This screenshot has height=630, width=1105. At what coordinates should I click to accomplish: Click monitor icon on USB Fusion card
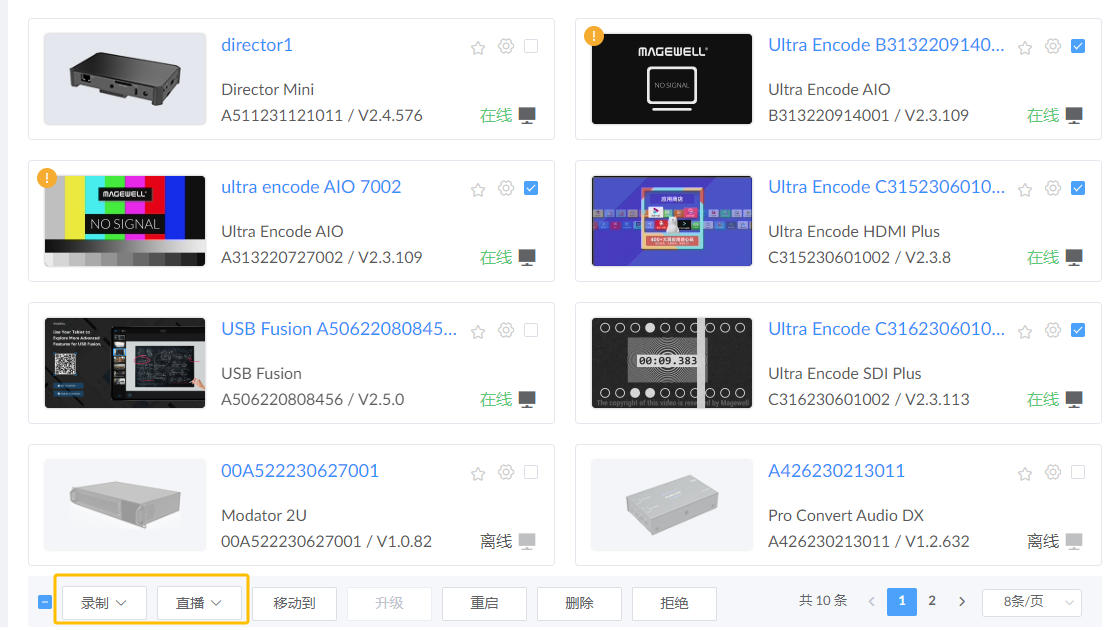pyautogui.click(x=527, y=399)
